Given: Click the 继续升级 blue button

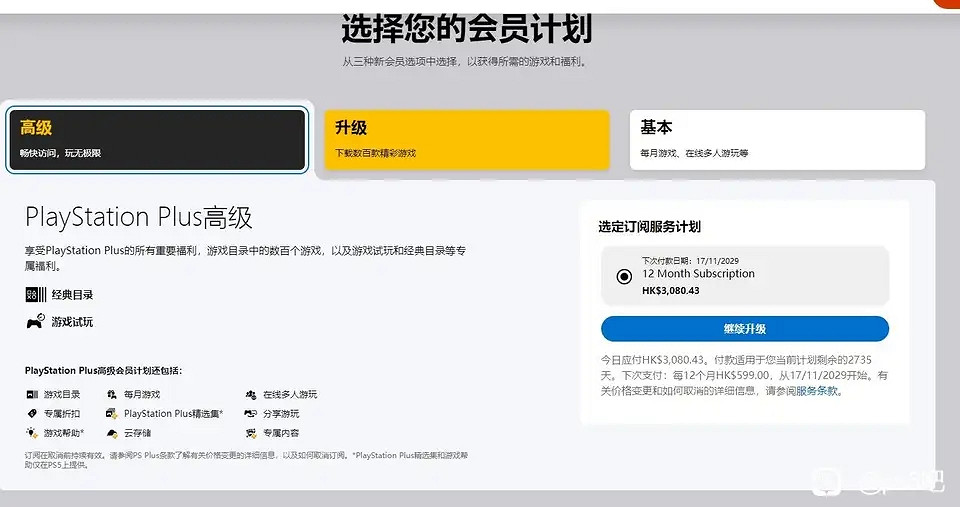Looking at the screenshot, I should tap(744, 329).
